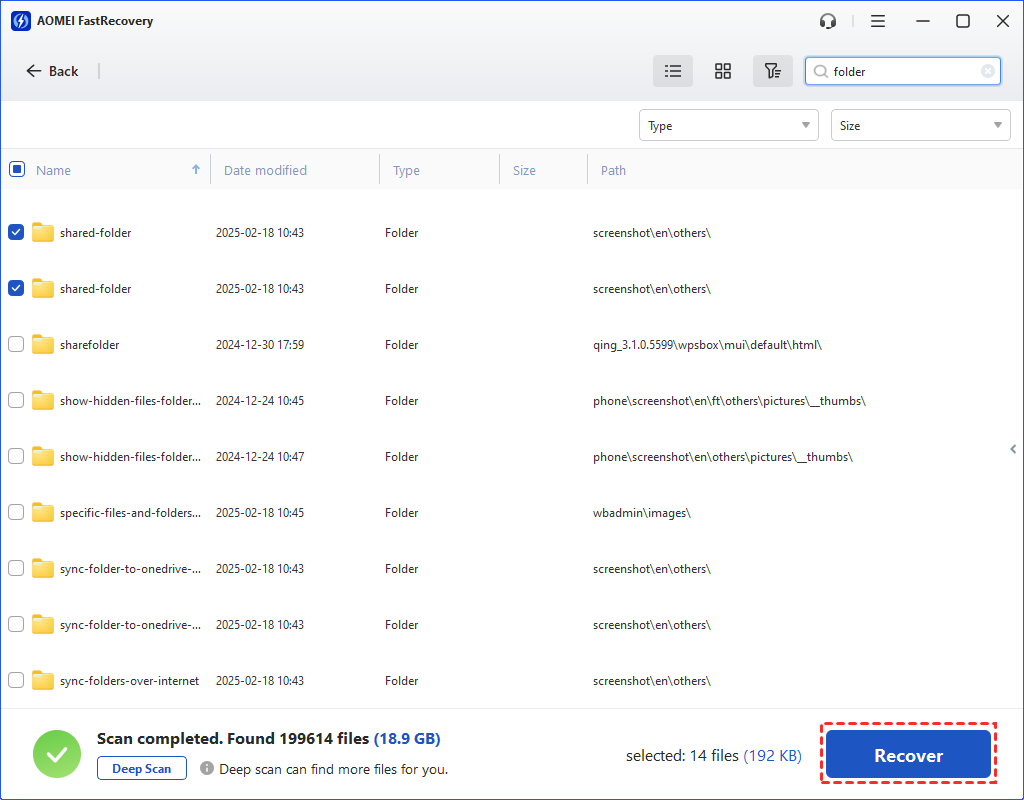Click inside the search input field

(900, 71)
